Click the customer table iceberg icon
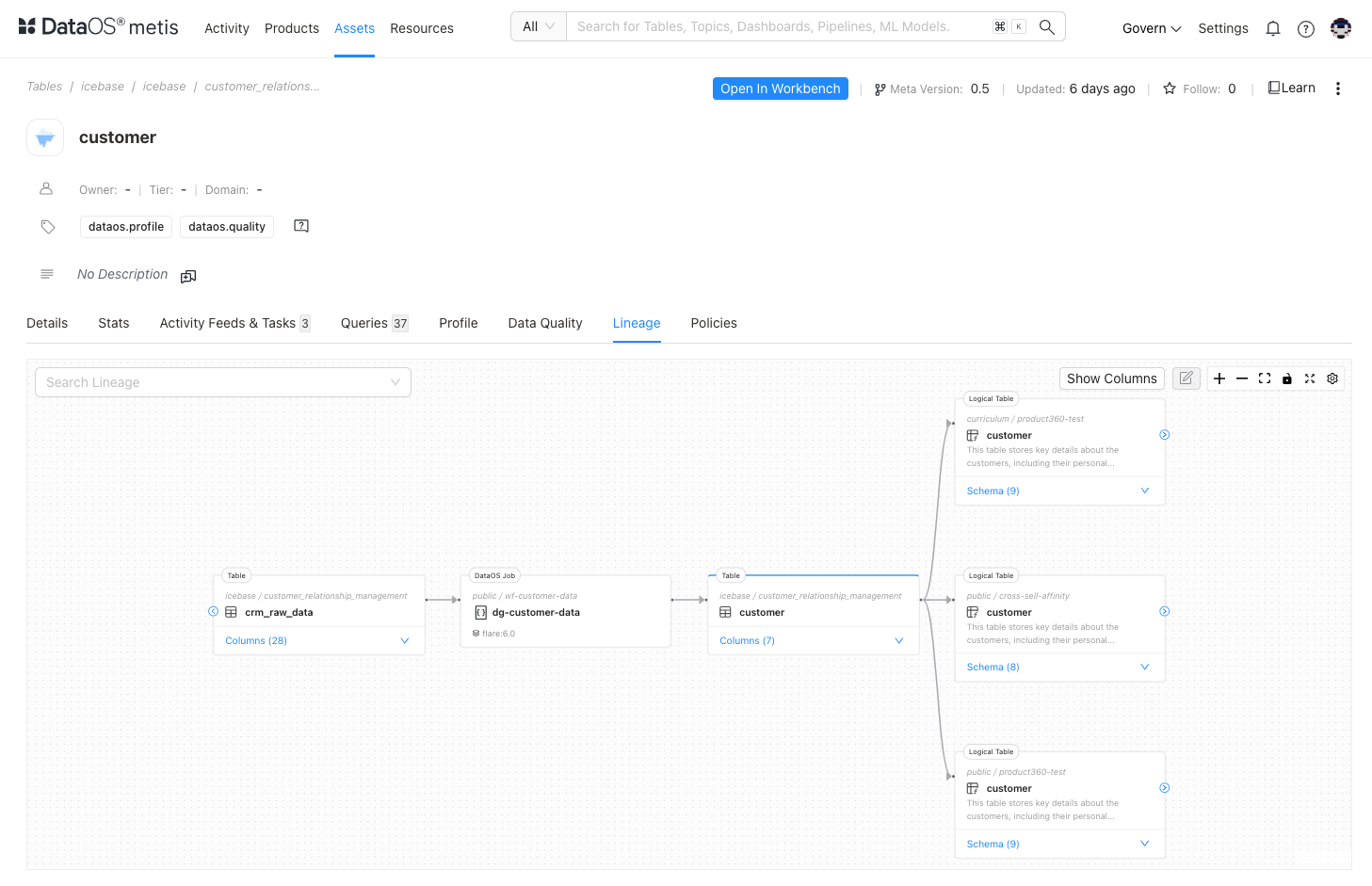The image size is (1372, 886). click(x=45, y=137)
